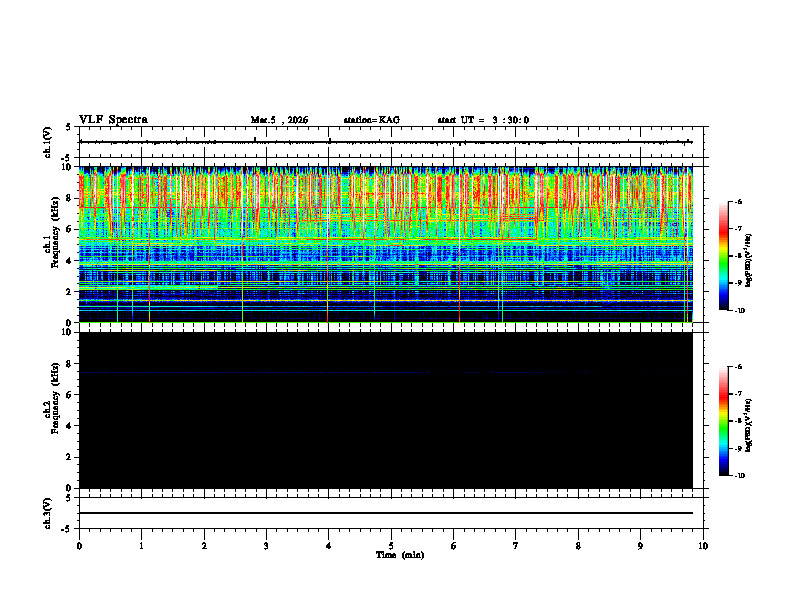This screenshot has height=612, width=792.
Task: Click the 10 tick on the time axis
Action: 703,546
